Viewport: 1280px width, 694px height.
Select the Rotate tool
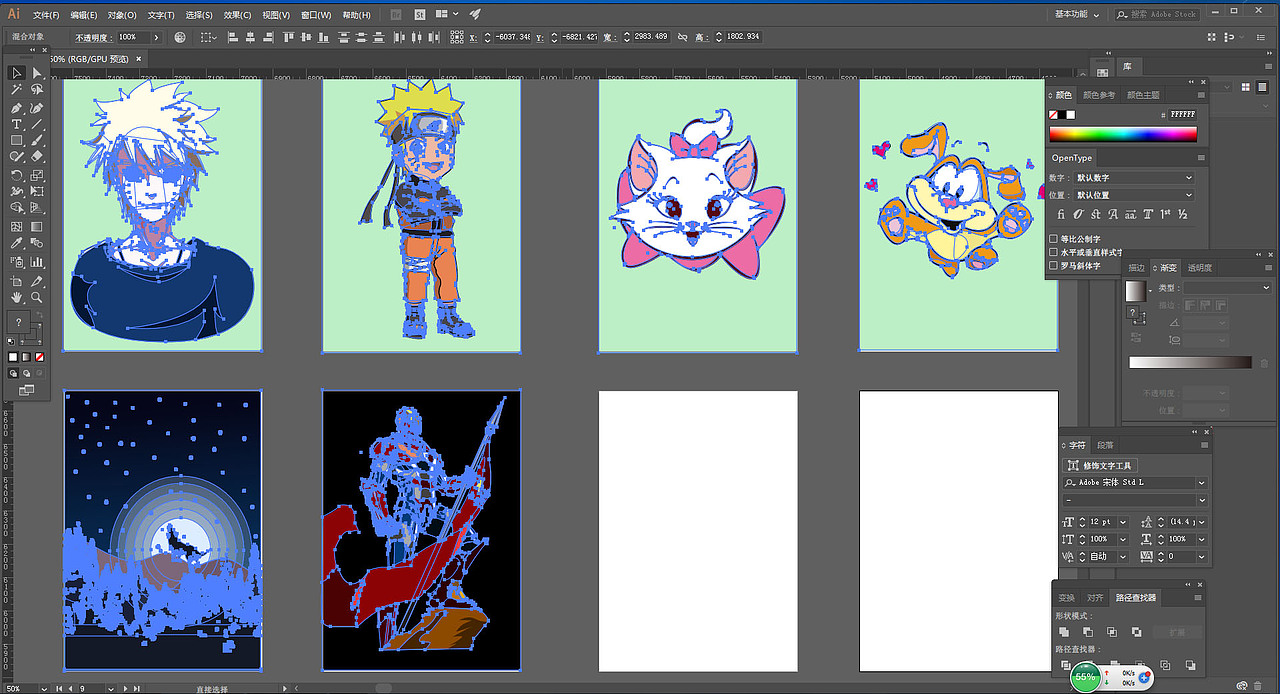(16, 175)
